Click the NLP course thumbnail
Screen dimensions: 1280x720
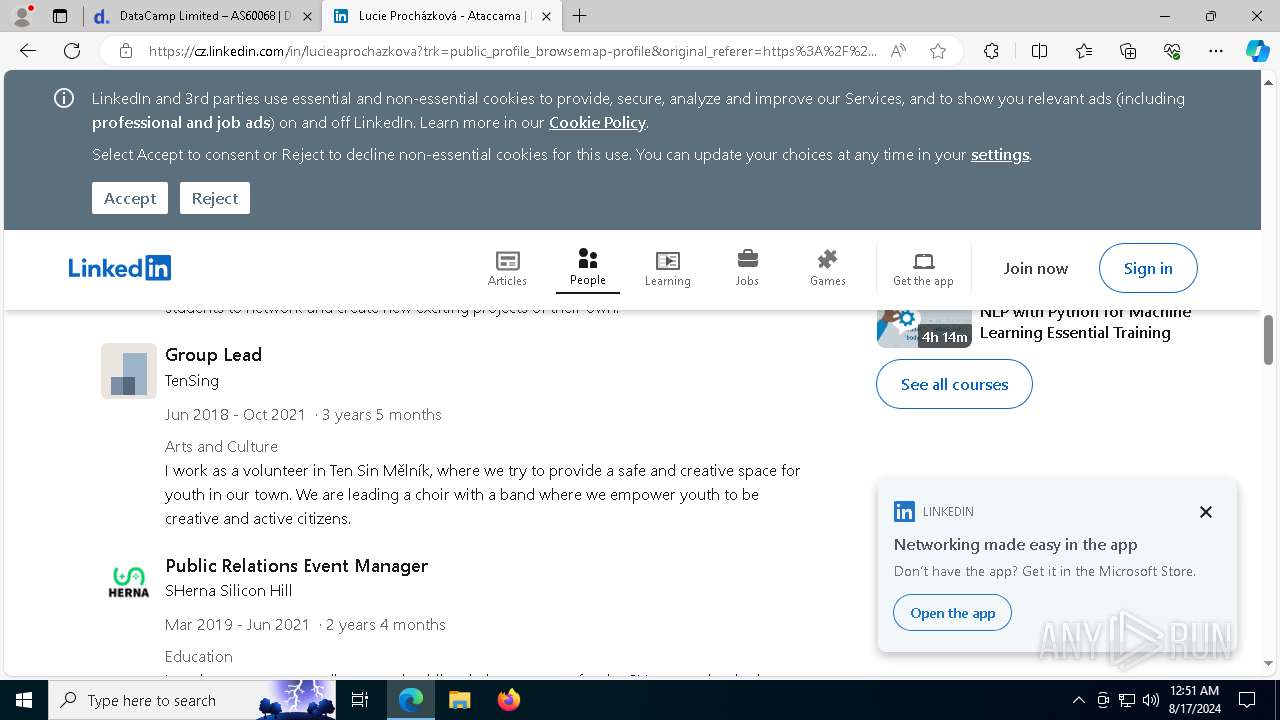[924, 328]
